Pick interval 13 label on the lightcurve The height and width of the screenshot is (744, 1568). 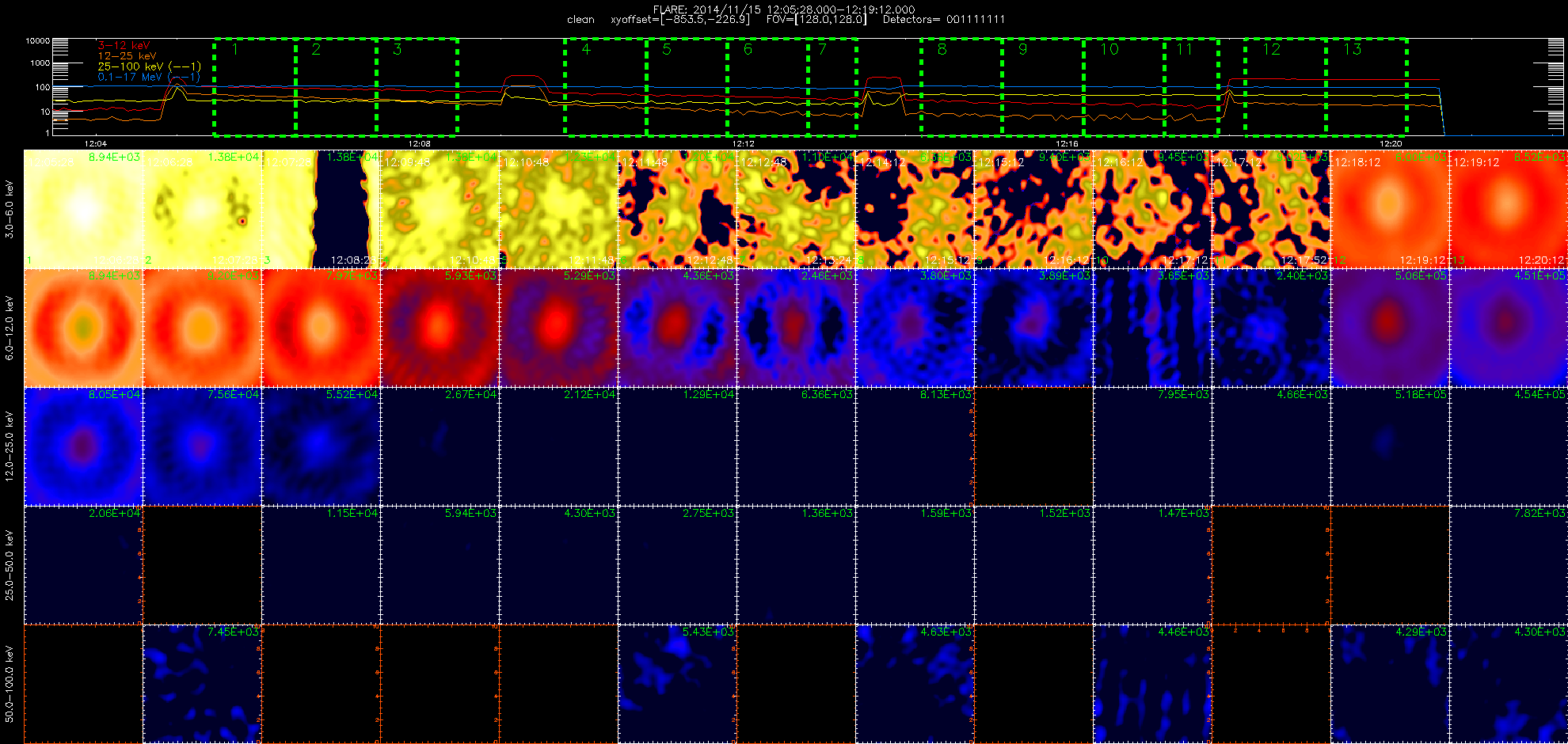point(1352,49)
